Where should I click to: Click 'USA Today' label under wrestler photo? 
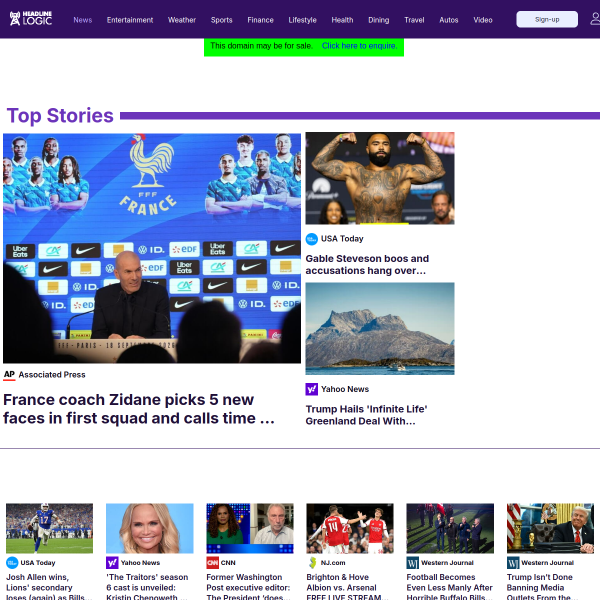tap(342, 239)
